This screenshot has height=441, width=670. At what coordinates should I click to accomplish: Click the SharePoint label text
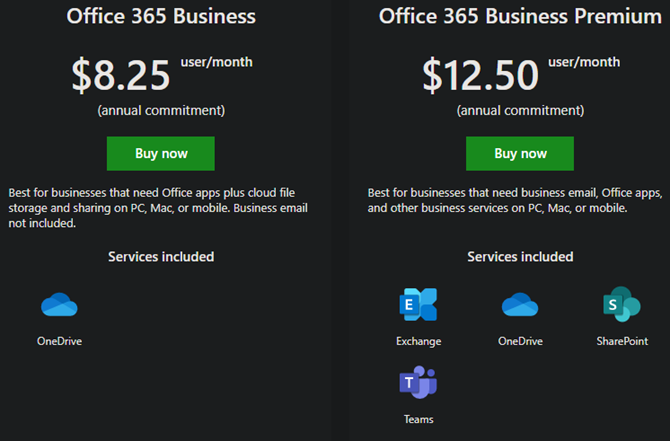[x=622, y=341]
